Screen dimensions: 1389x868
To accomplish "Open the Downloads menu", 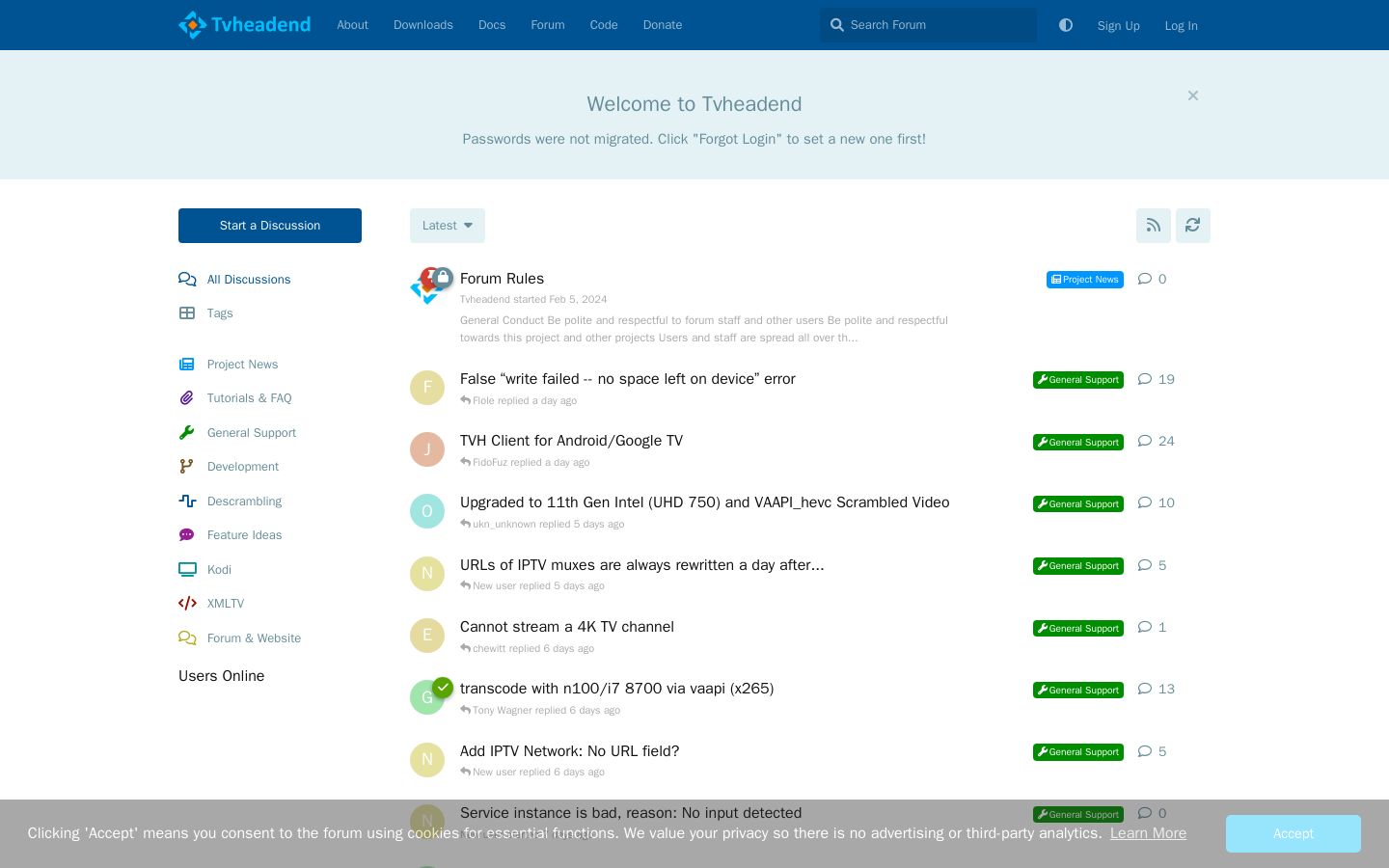I will pyautogui.click(x=422, y=25).
